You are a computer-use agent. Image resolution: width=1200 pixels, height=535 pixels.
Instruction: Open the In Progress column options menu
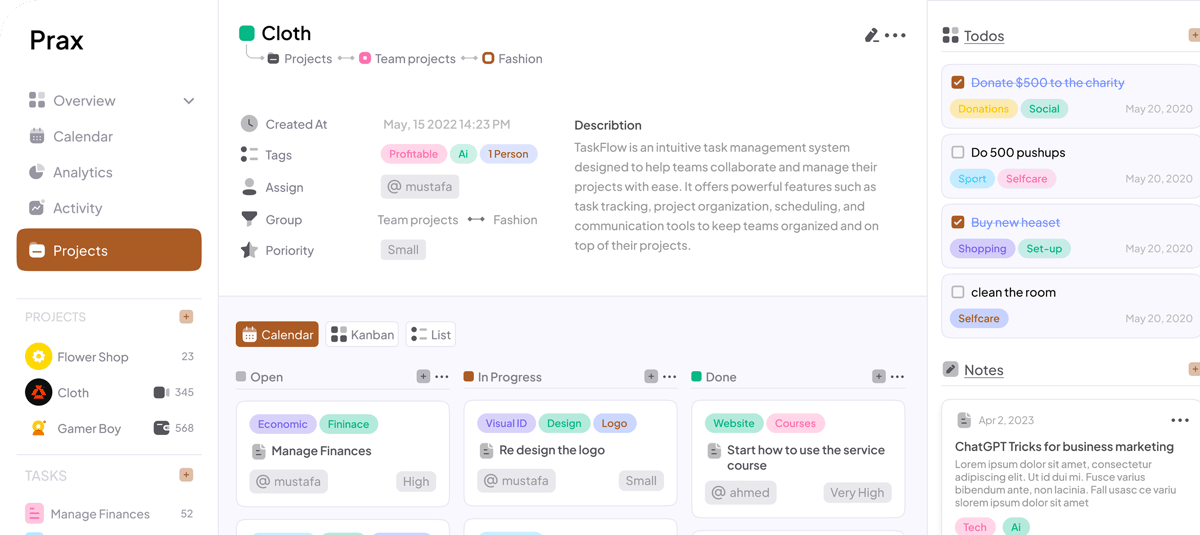coord(670,377)
